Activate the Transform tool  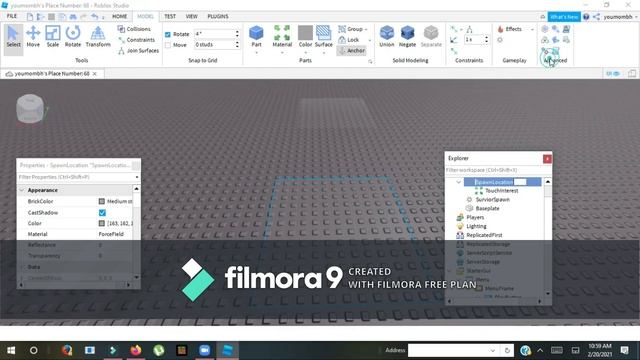(98, 36)
